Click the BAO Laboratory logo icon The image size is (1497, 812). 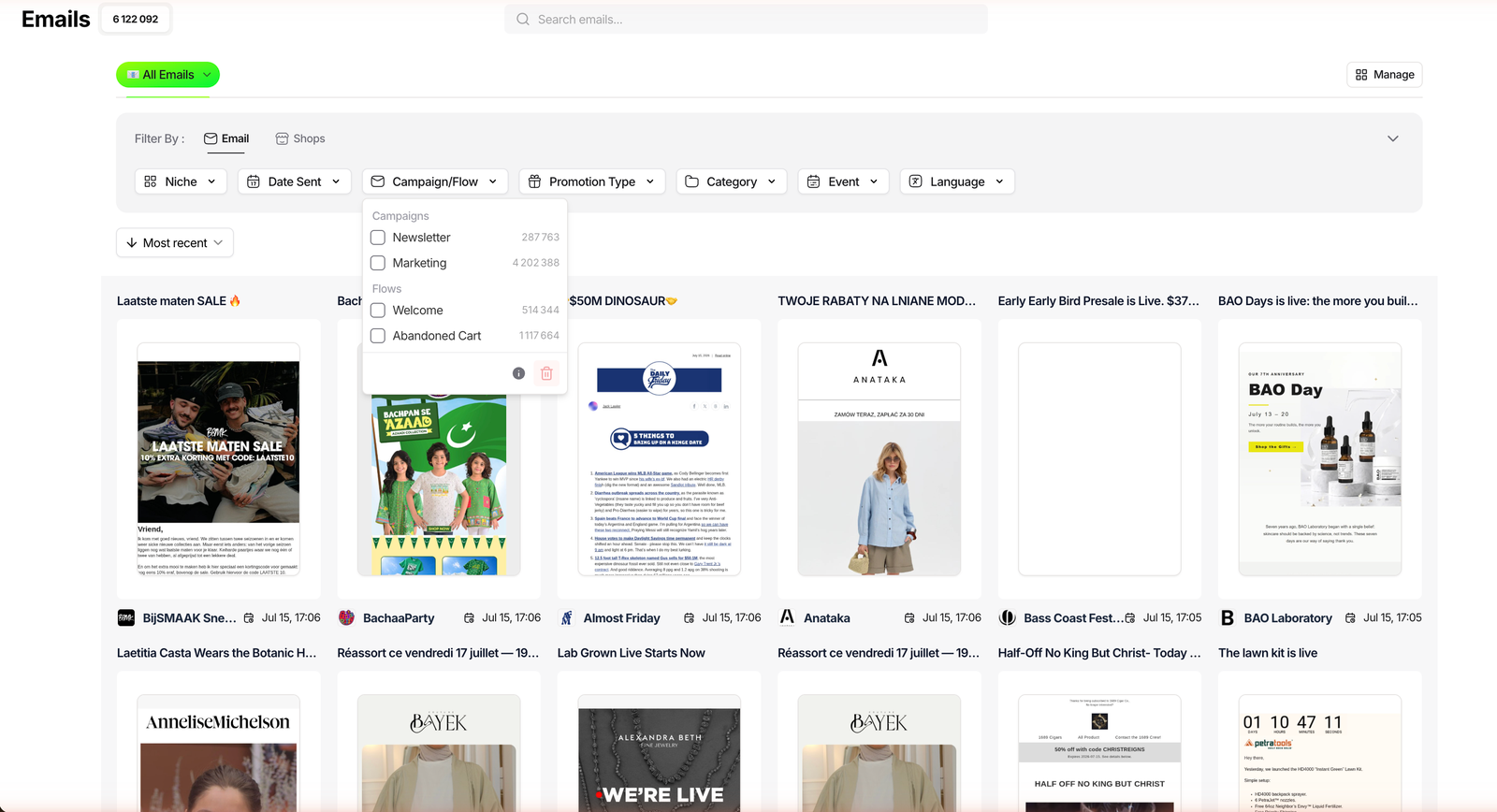pyautogui.click(x=1228, y=617)
